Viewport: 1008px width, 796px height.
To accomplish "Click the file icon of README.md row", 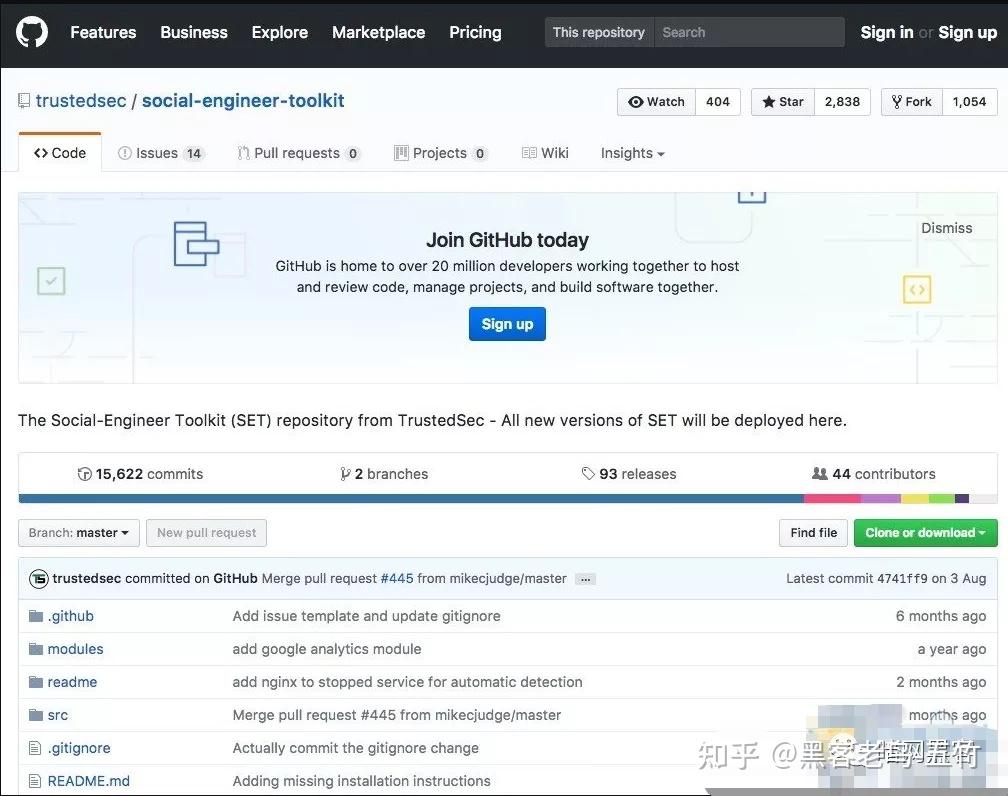I will click(x=35, y=781).
